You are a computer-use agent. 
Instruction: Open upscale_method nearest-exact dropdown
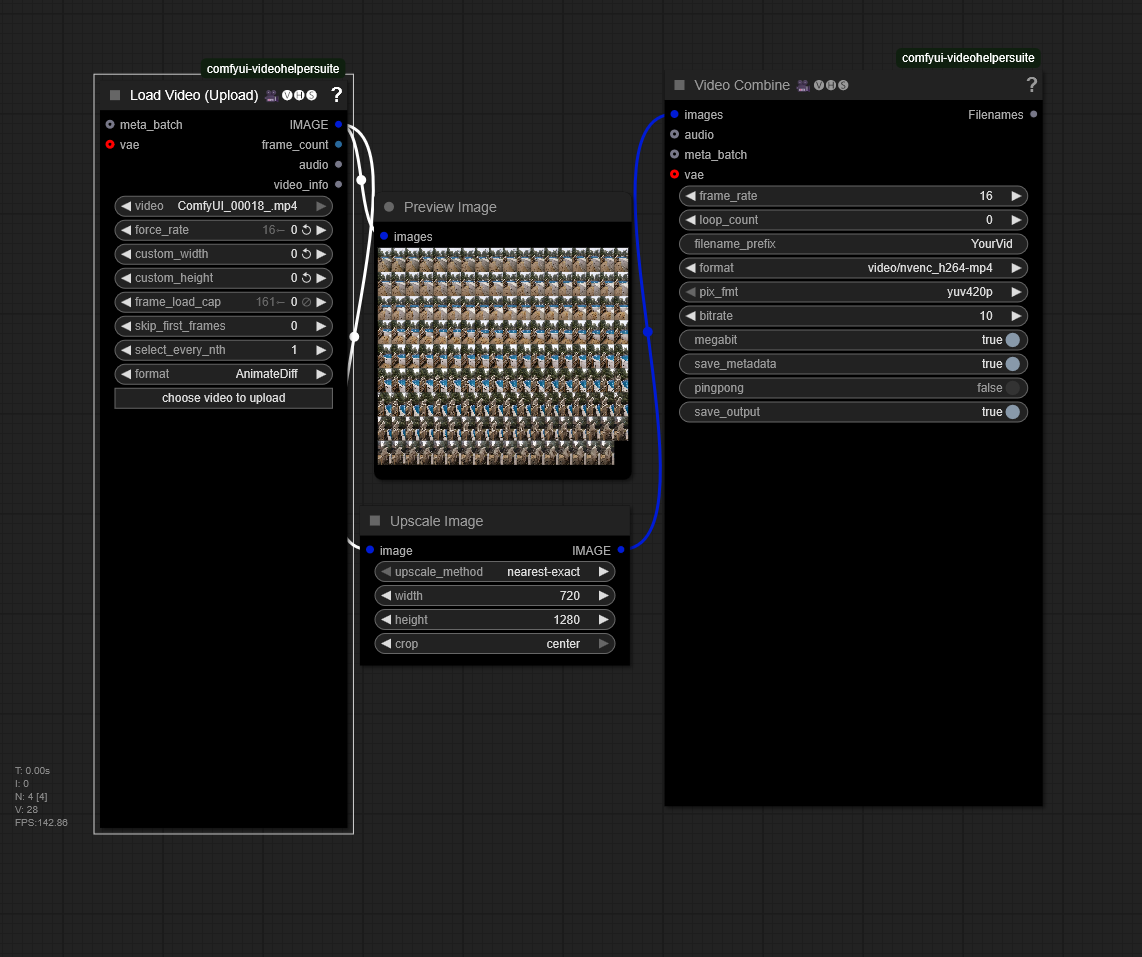pyautogui.click(x=495, y=572)
